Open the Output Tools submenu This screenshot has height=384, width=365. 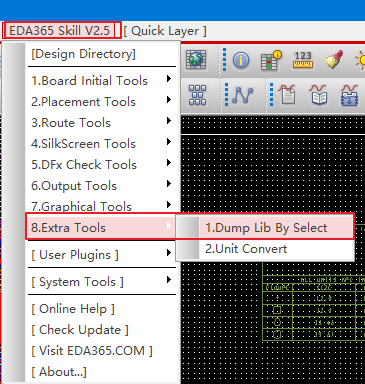[102, 186]
